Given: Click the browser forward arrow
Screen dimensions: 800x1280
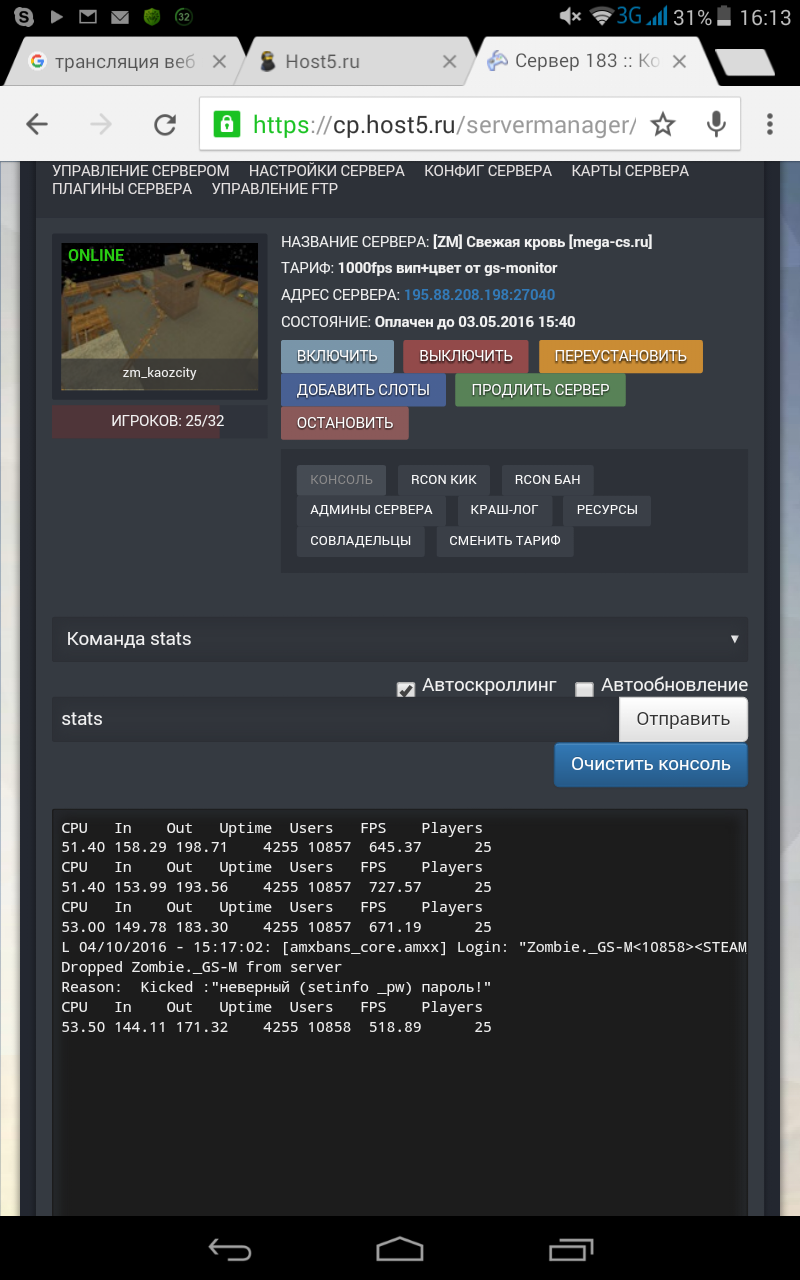Looking at the screenshot, I should tap(101, 124).
